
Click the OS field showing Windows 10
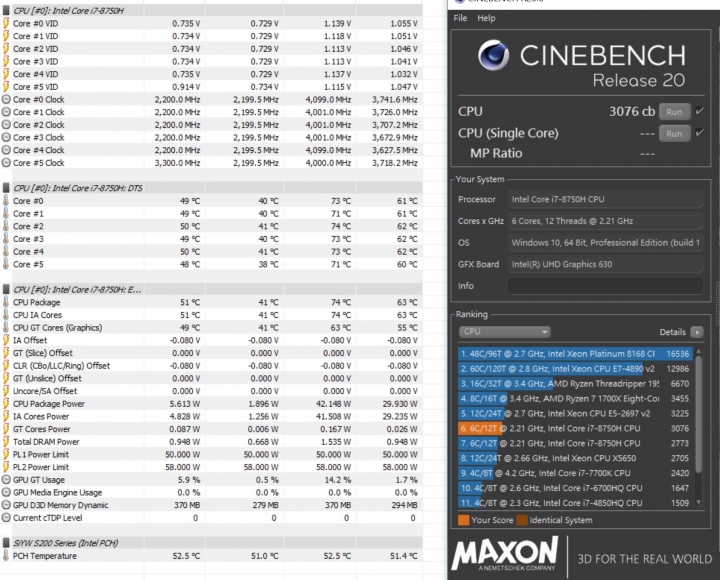pos(605,242)
